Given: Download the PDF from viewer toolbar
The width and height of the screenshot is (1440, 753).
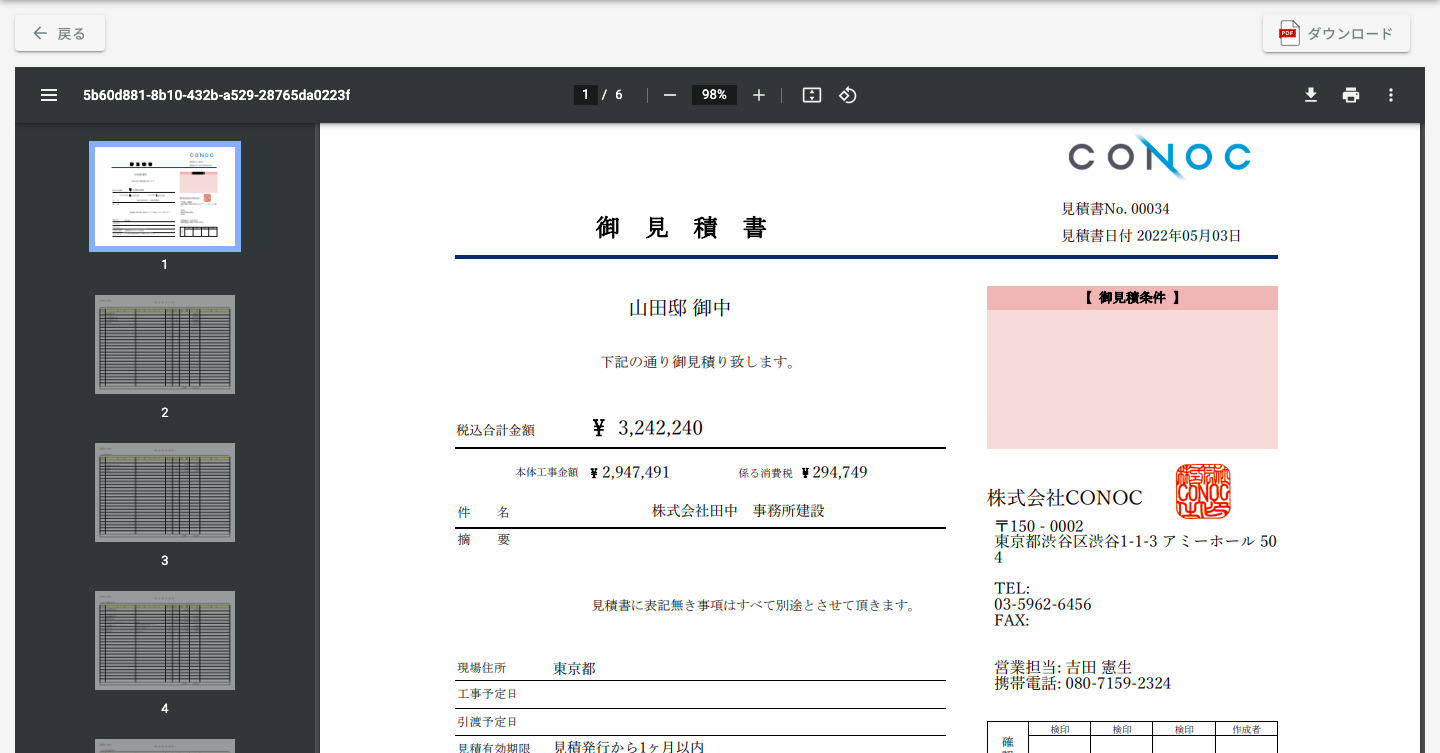Looking at the screenshot, I should (x=1311, y=95).
